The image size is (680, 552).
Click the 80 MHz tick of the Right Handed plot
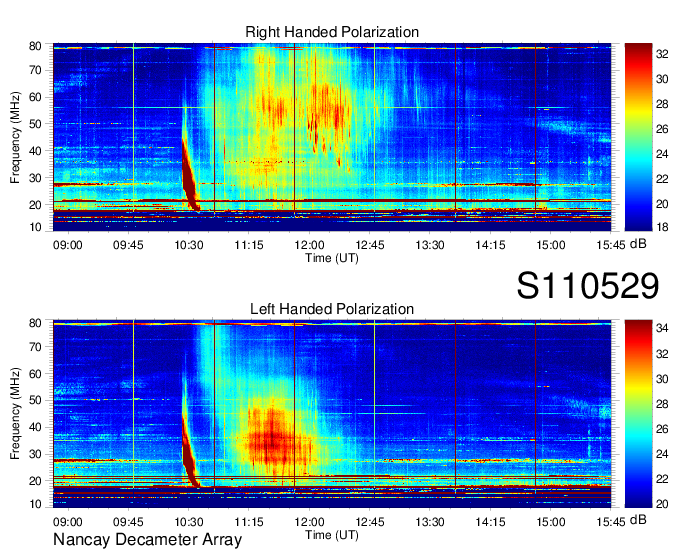(36, 46)
